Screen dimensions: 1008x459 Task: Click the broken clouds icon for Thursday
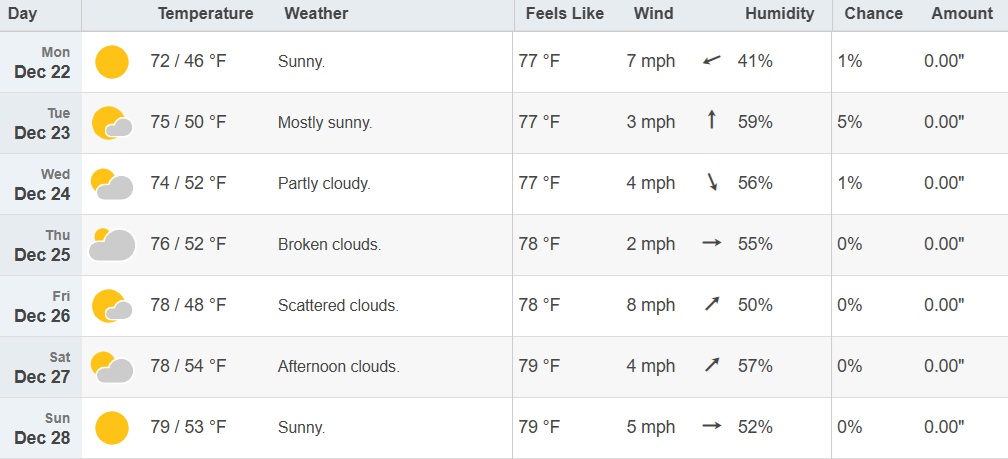pyautogui.click(x=111, y=245)
